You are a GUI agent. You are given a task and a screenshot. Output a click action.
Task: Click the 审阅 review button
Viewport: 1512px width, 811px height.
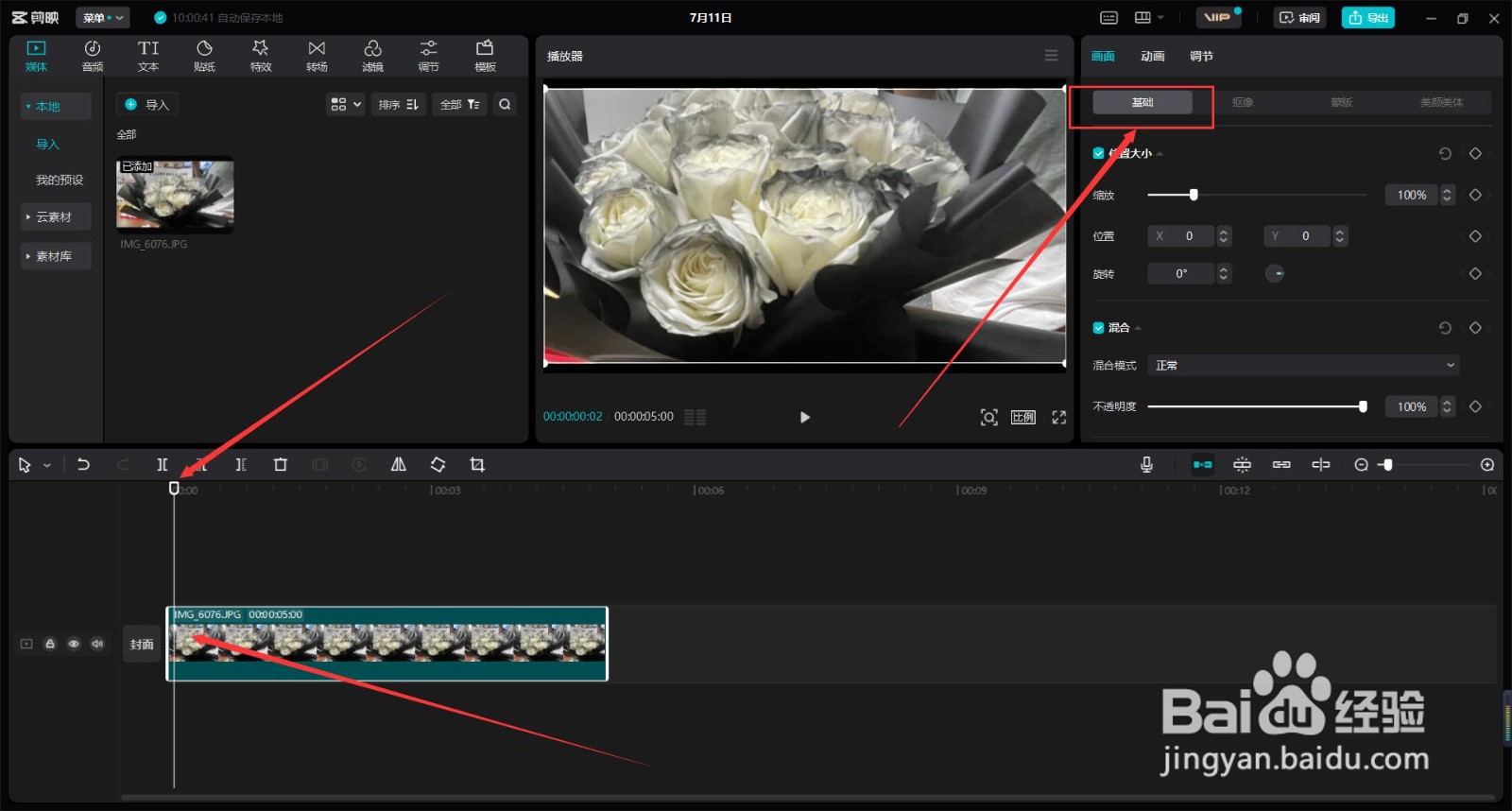click(x=1299, y=18)
